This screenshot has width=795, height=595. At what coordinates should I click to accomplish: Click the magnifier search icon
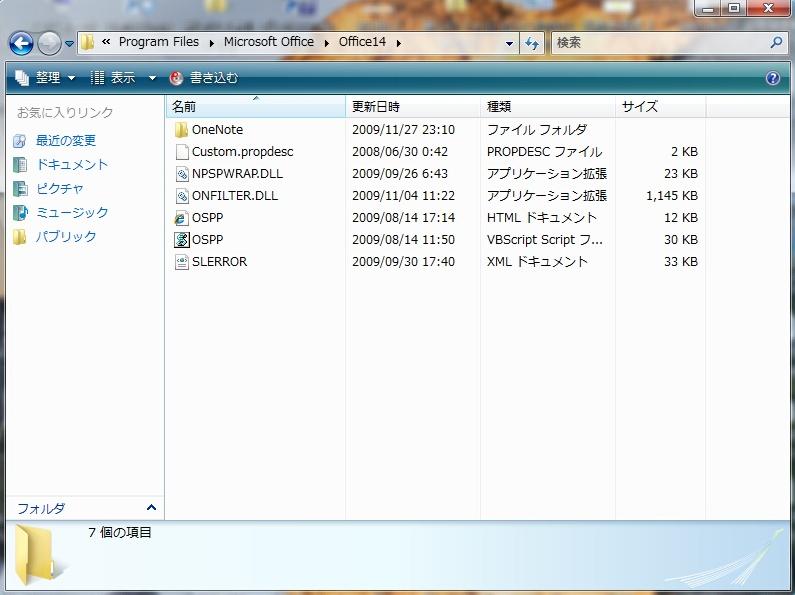776,43
